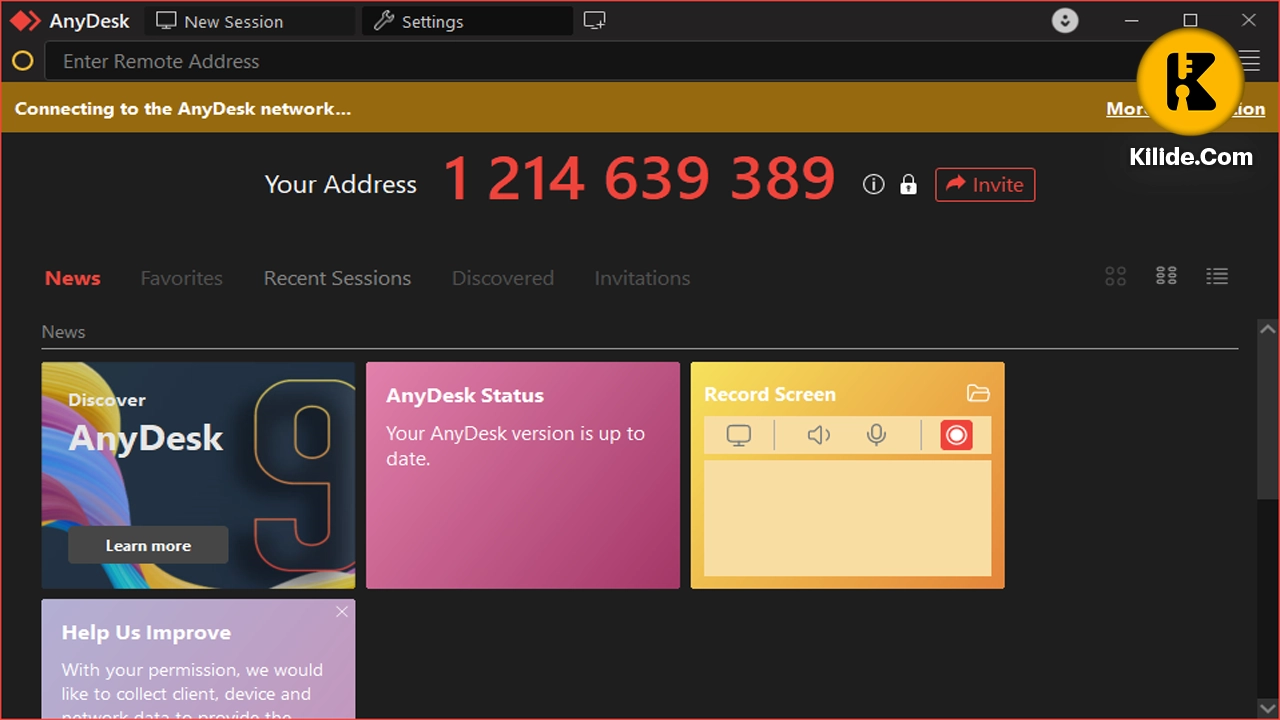Focus the Enter Remote Address field

point(590,62)
